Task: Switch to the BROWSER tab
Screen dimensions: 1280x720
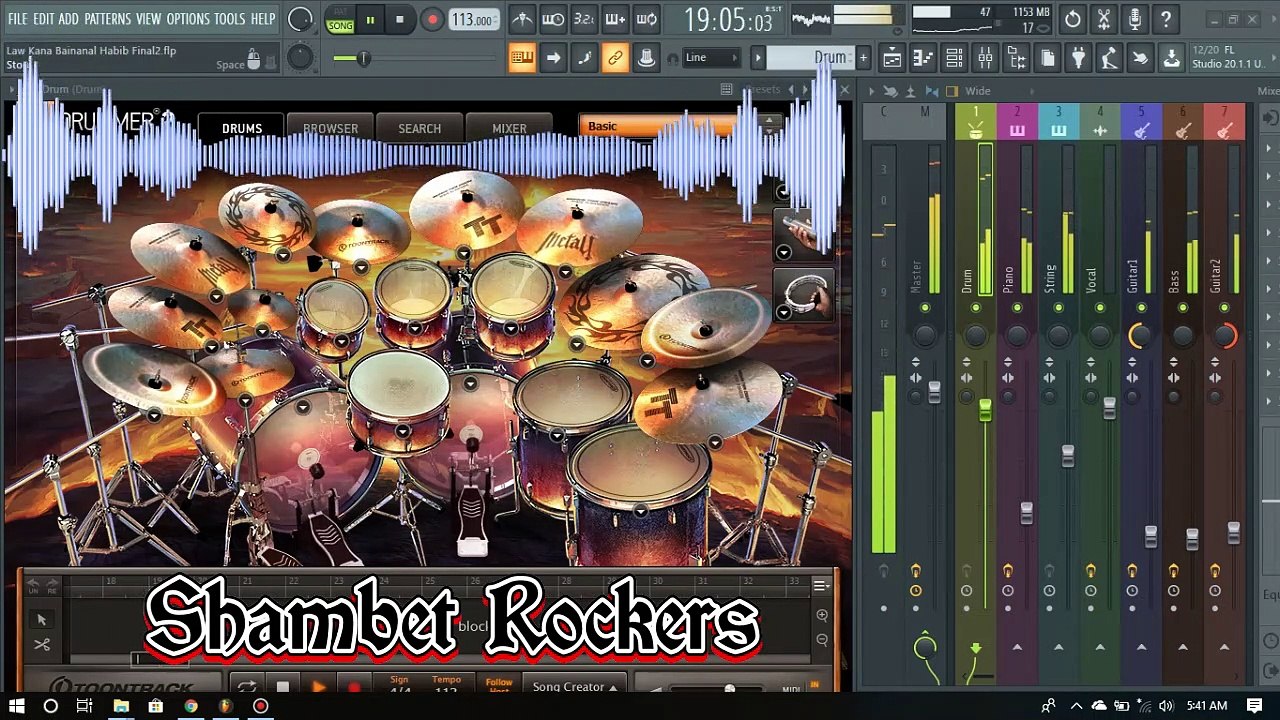Action: pos(330,128)
